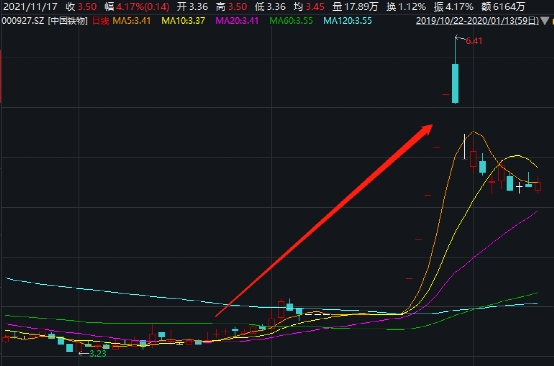Viewport: 554px width, 366px height.
Task: Select the 日线 period label
Action: click(x=101, y=21)
